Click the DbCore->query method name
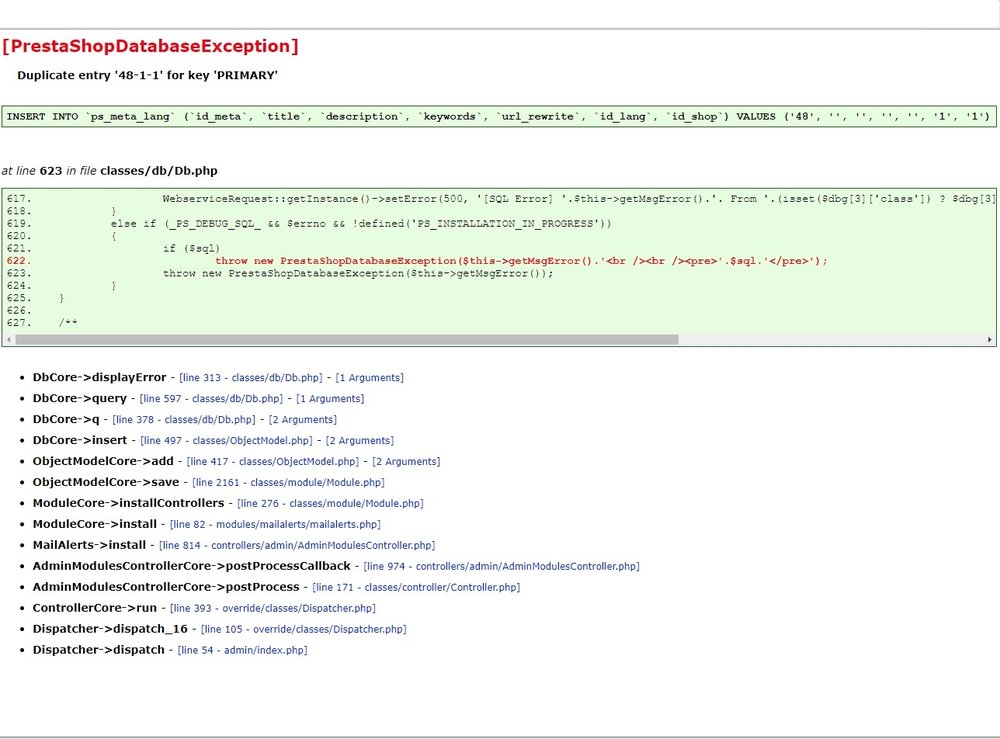The height and width of the screenshot is (739, 1000). pyautogui.click(x=80, y=399)
